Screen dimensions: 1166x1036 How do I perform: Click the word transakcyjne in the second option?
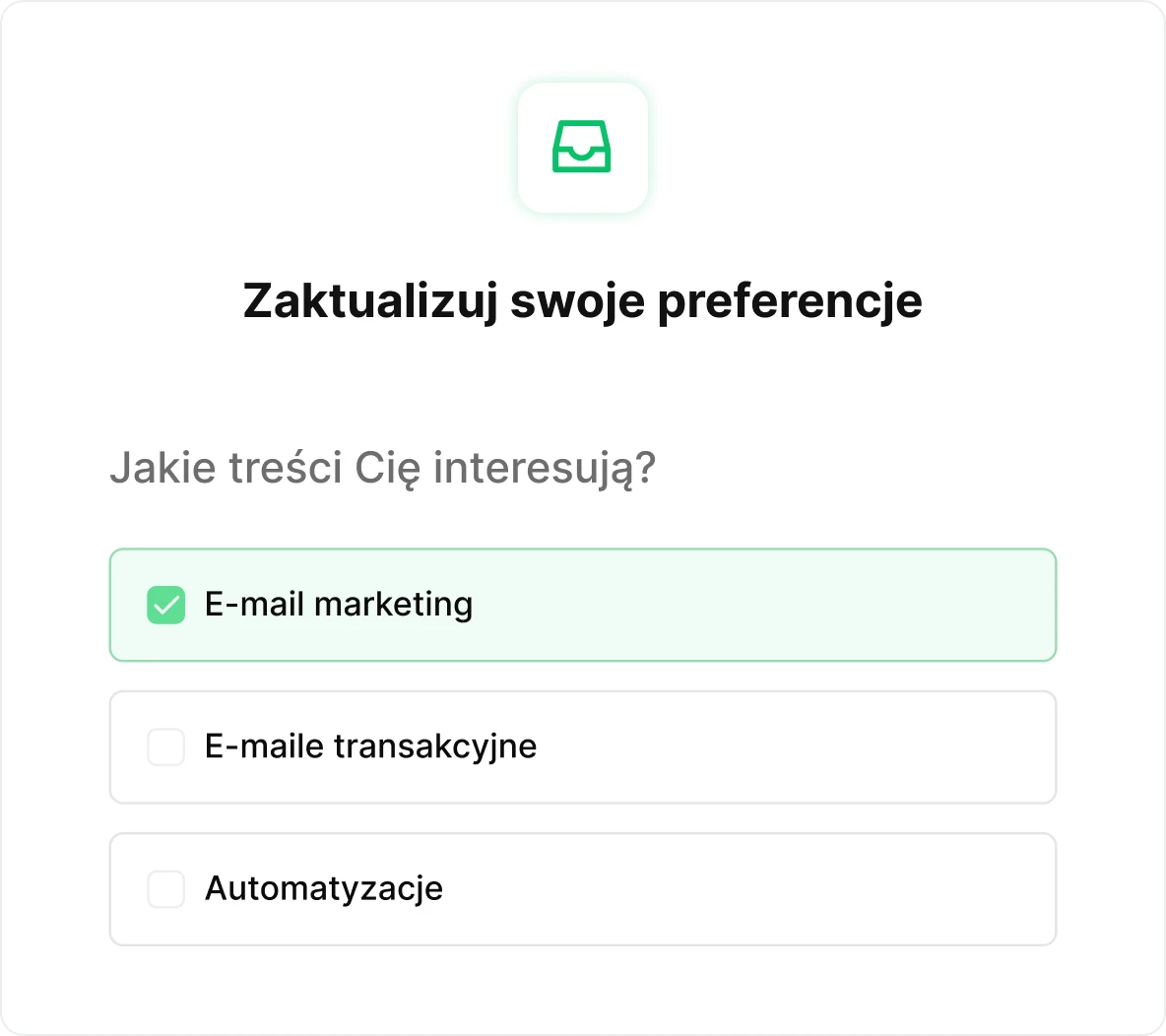pos(435,747)
